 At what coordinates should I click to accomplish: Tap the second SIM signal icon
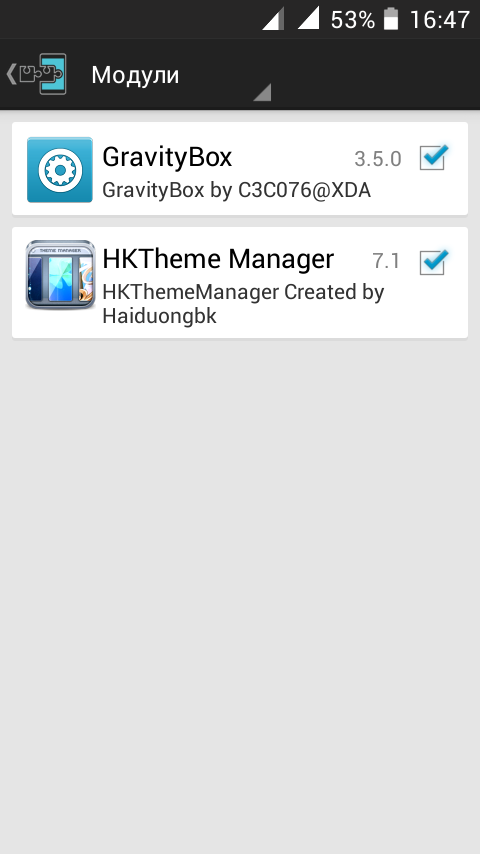[308, 20]
